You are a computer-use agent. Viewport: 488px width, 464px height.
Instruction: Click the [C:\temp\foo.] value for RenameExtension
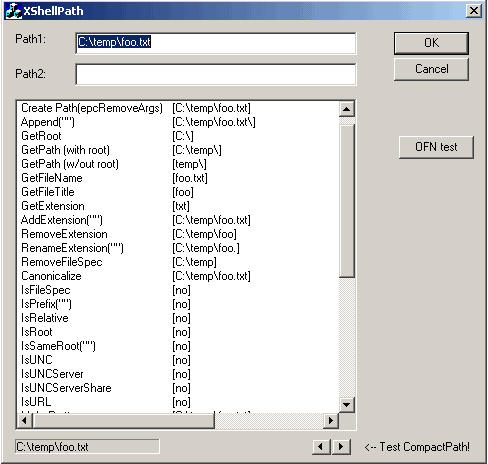pyautogui.click(x=206, y=248)
